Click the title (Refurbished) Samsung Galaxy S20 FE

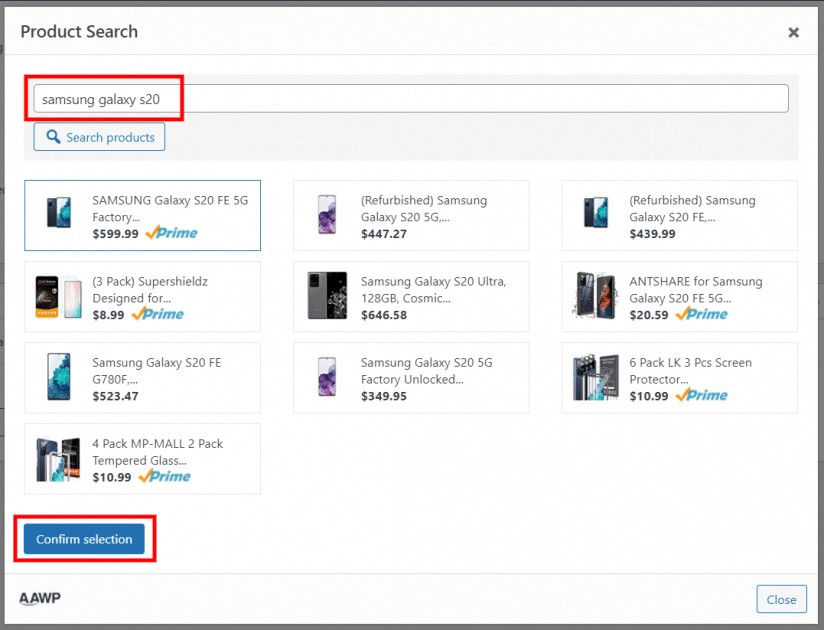point(693,209)
